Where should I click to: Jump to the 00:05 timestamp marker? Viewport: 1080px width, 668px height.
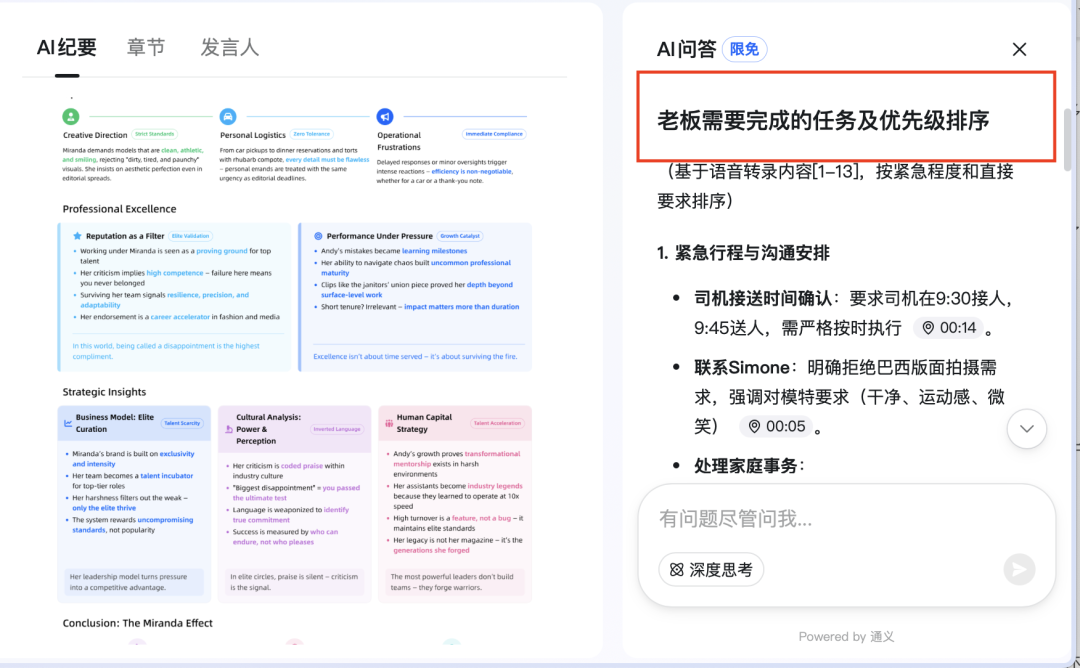point(776,427)
